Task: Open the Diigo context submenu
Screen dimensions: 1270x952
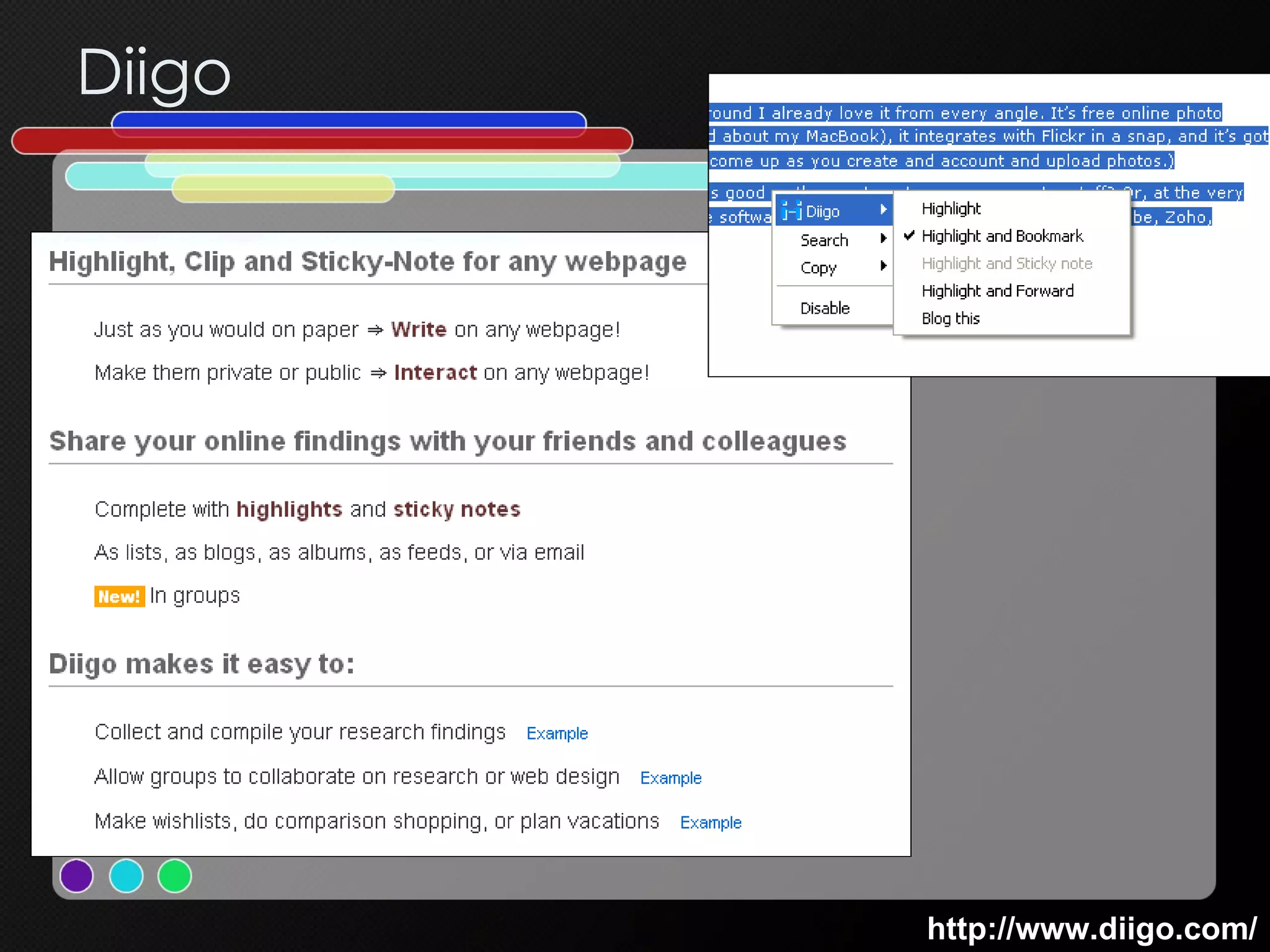Action: click(x=834, y=211)
